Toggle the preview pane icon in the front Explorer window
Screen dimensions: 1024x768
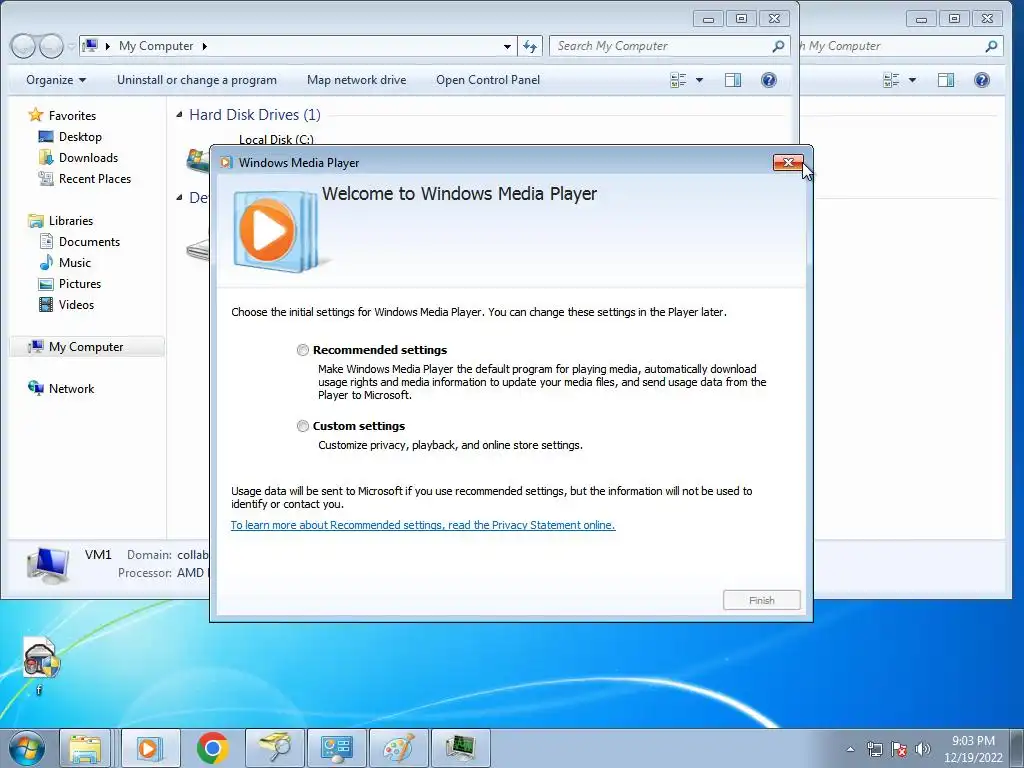pyautogui.click(x=733, y=80)
